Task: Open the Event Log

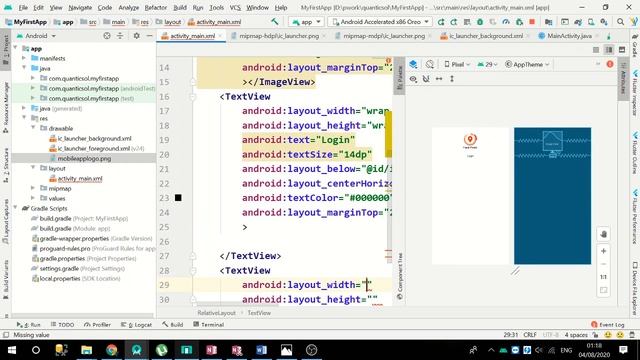Action: [608, 324]
